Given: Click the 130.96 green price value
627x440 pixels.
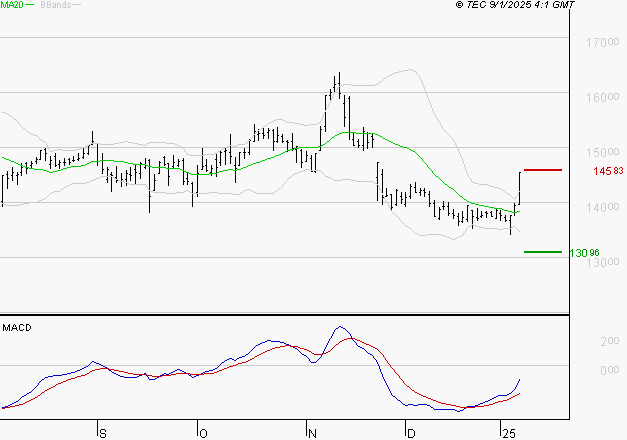Looking at the screenshot, I should point(585,253).
